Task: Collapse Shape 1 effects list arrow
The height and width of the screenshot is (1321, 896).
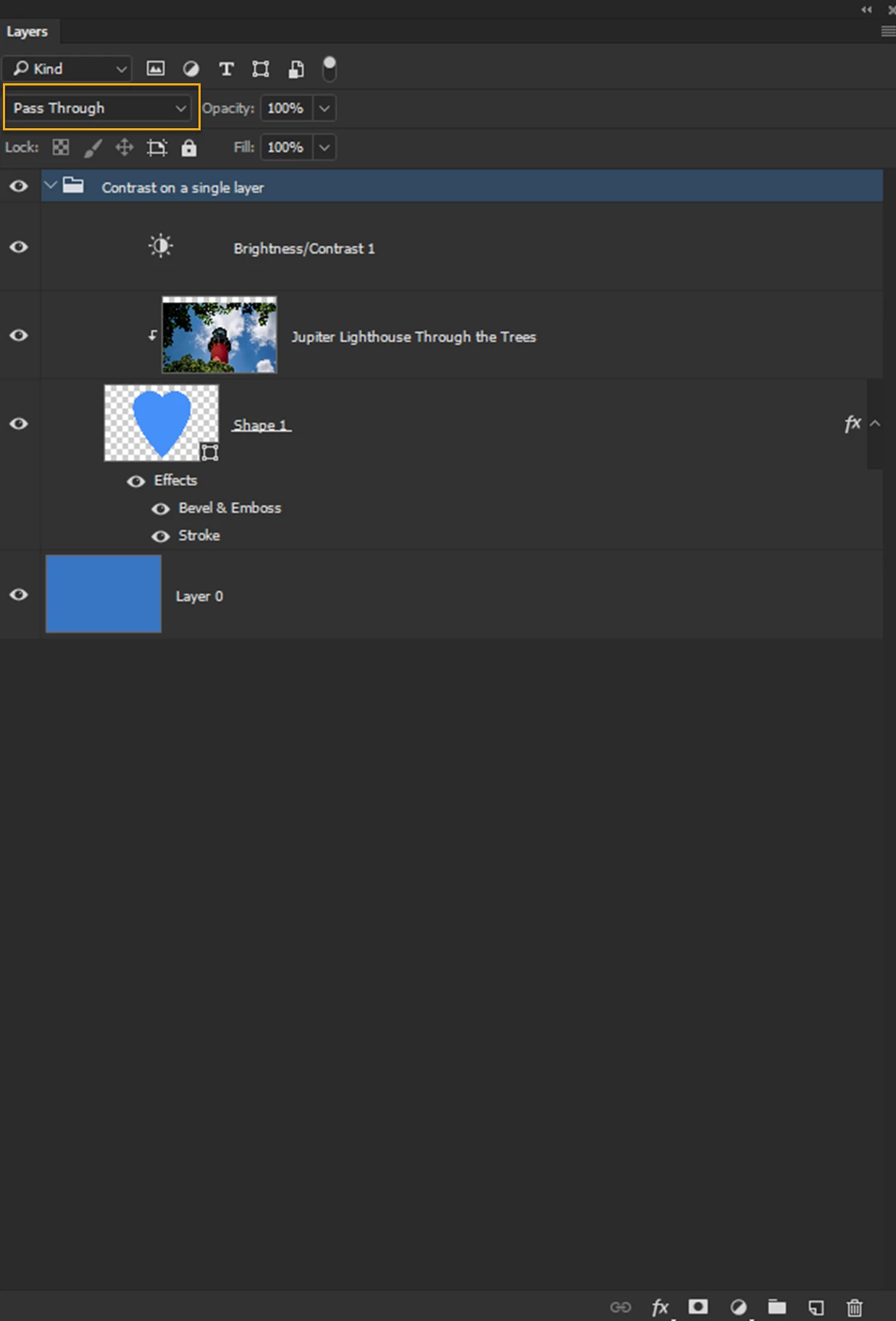Action: point(875,424)
